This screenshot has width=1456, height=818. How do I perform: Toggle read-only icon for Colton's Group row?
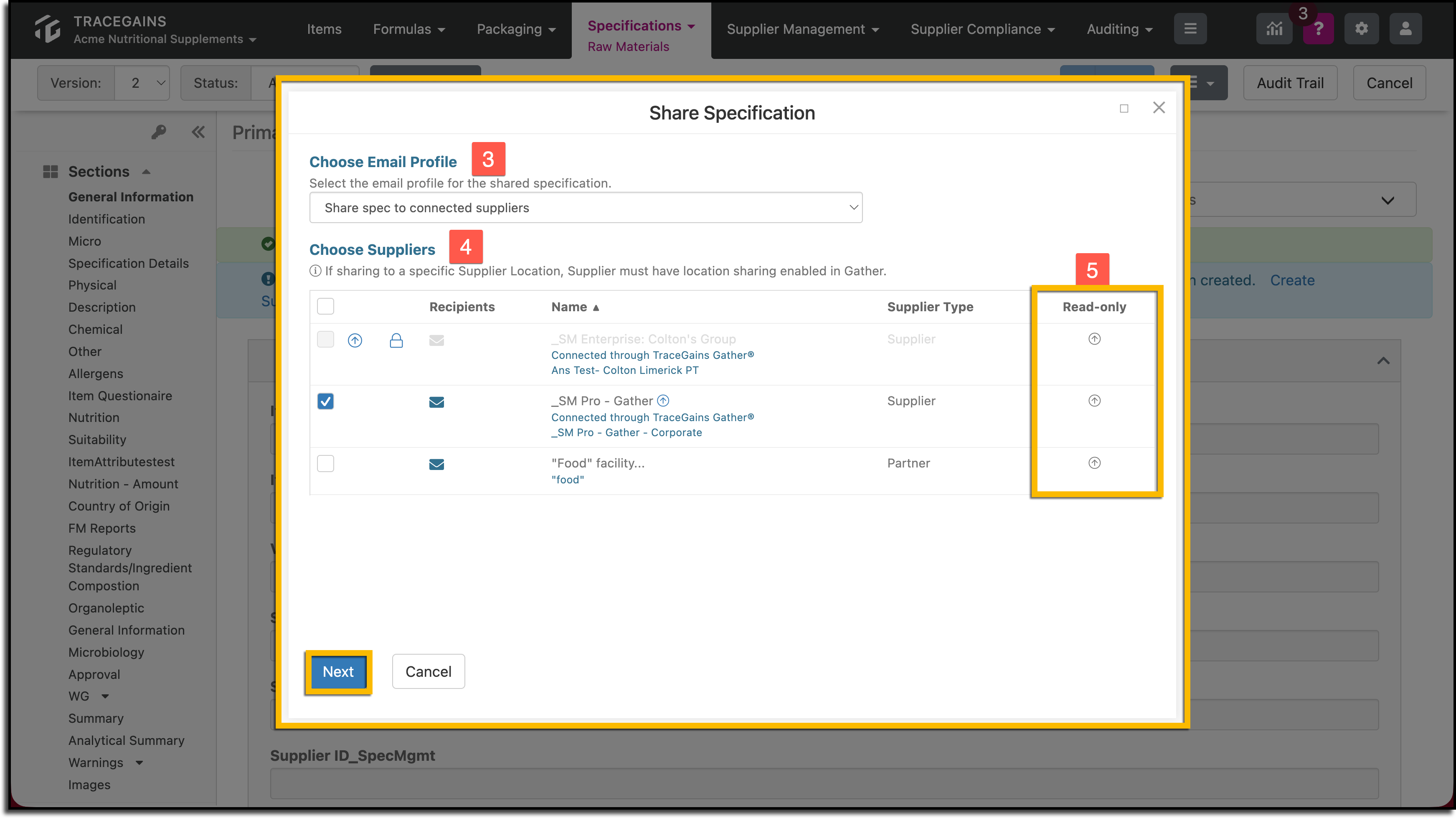1094,339
